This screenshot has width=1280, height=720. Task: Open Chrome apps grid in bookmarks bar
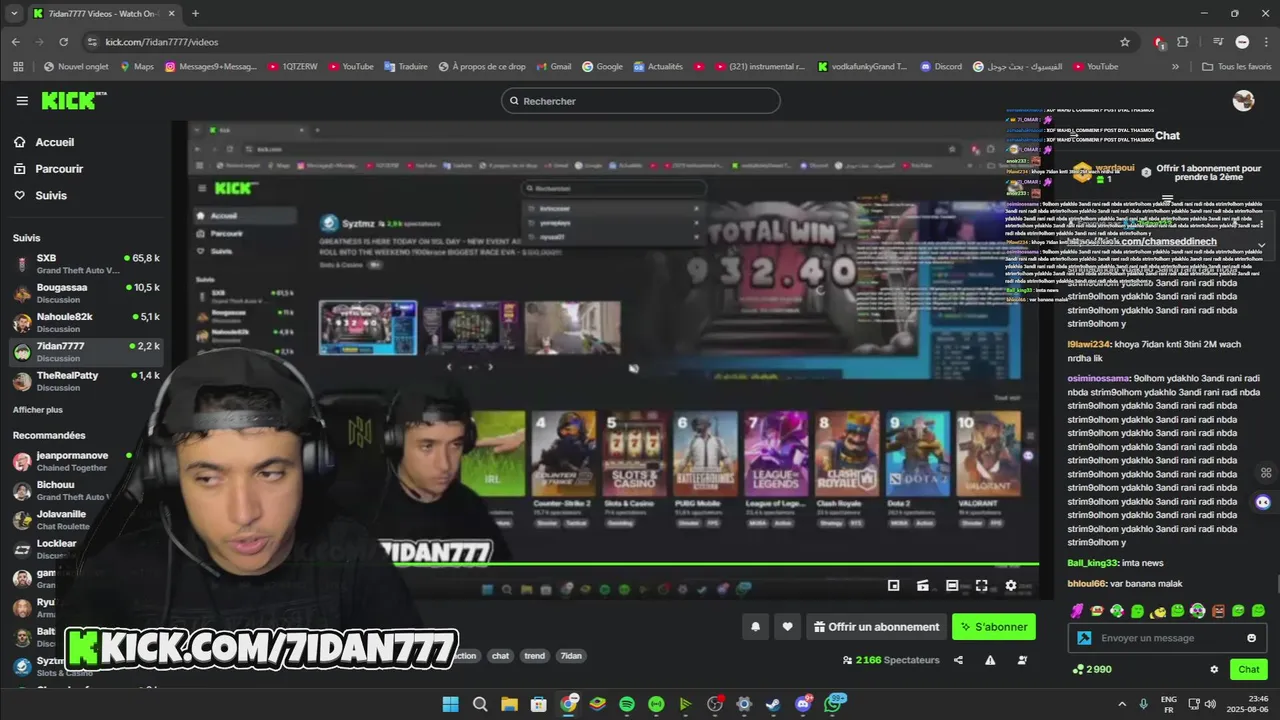pyautogui.click(x=18, y=67)
